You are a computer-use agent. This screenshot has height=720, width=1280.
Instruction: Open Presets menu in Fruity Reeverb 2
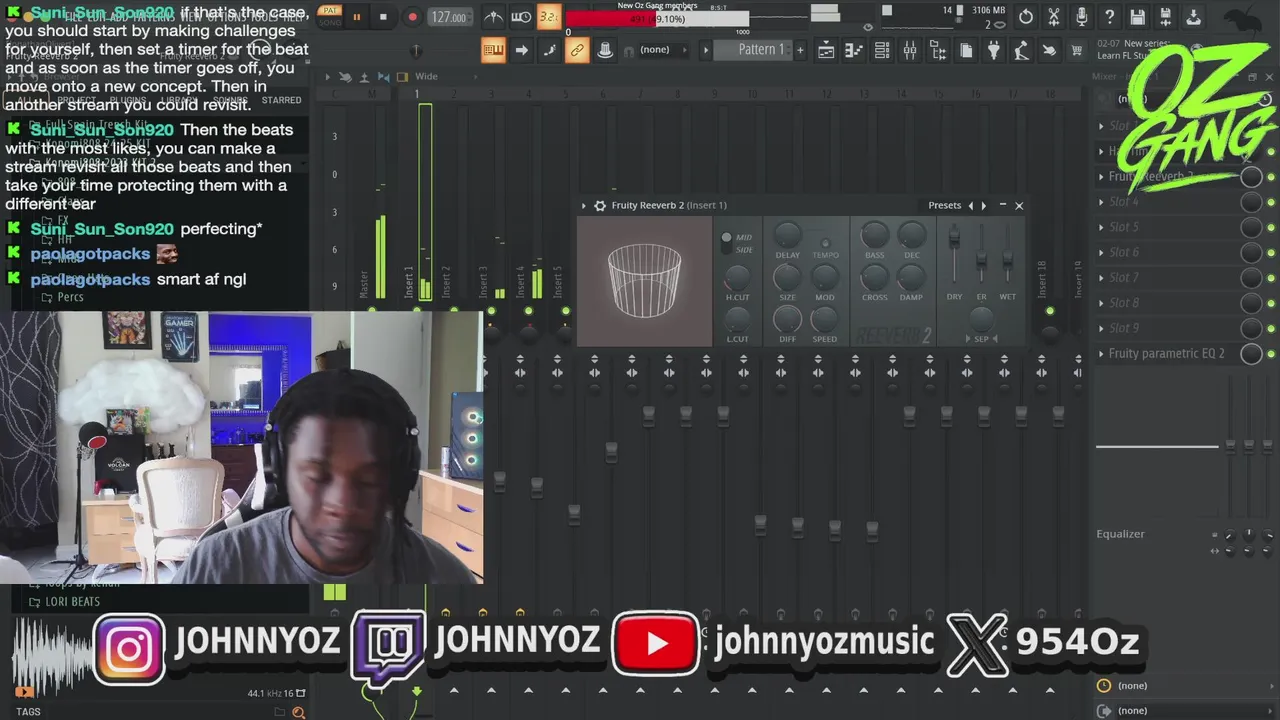(944, 205)
